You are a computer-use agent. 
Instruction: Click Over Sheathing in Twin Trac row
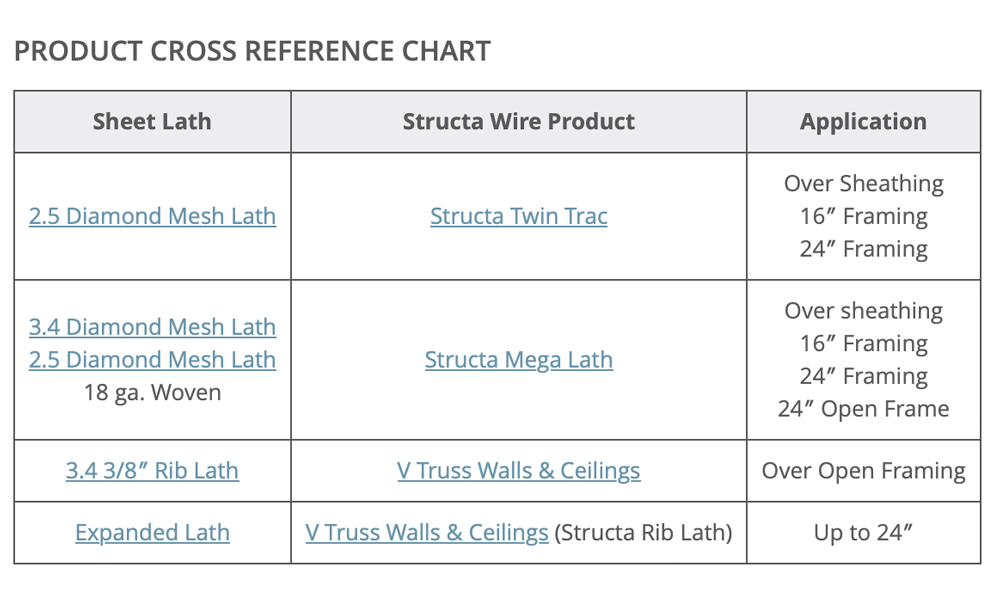coord(863,184)
